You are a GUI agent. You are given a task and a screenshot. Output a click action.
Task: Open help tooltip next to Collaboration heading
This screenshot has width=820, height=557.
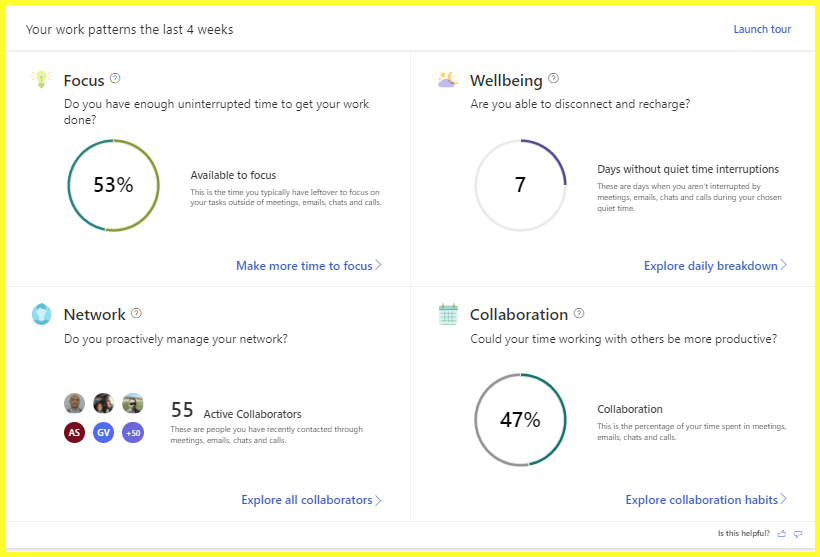(x=579, y=313)
